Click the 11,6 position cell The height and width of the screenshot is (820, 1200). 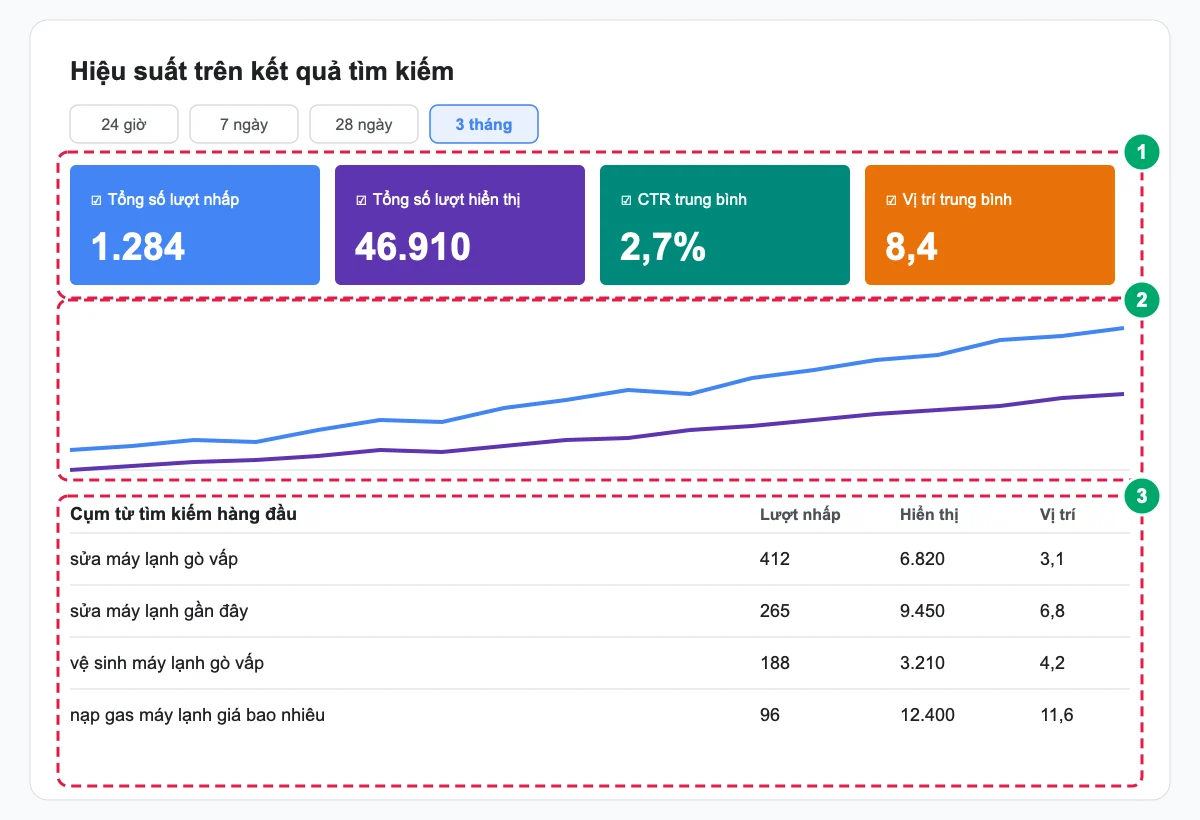pyautogui.click(x=1057, y=715)
